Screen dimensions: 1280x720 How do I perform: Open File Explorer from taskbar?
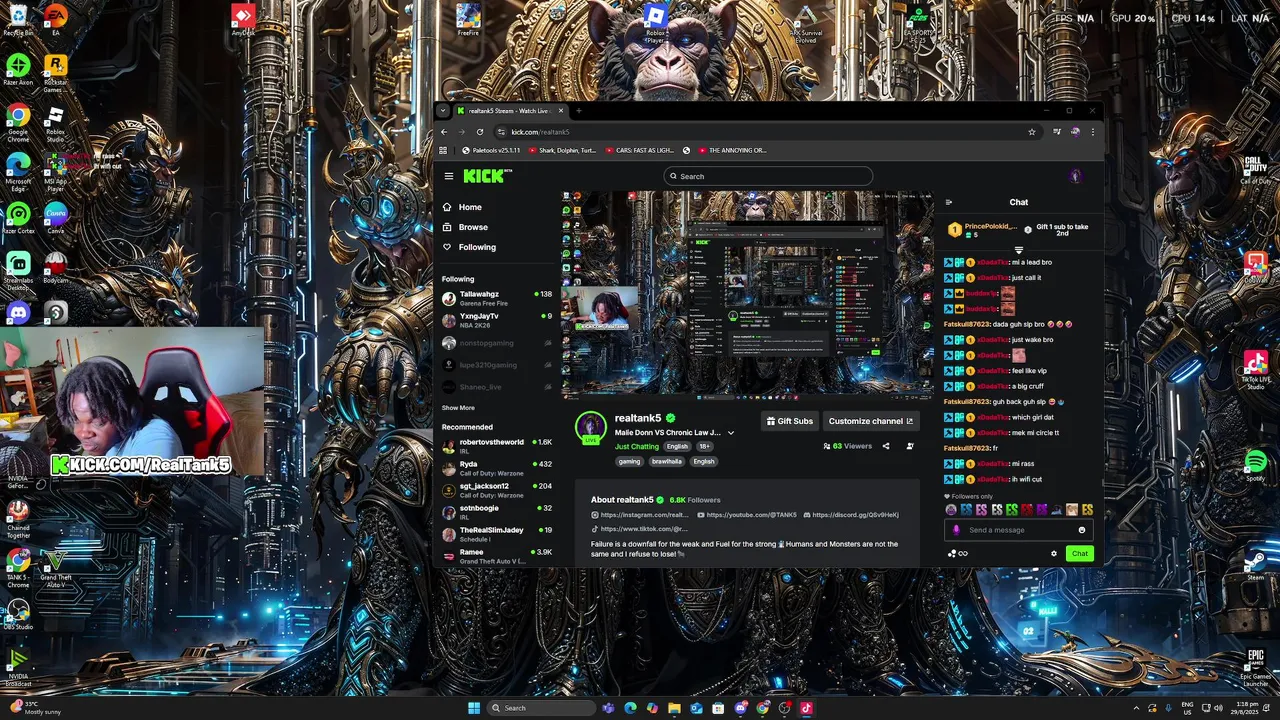click(674, 708)
